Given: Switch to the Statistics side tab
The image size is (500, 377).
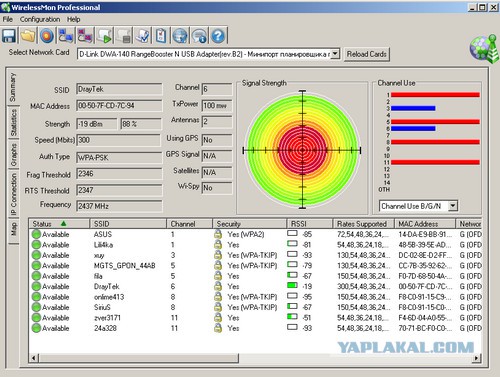Looking at the screenshot, I should (13, 123).
